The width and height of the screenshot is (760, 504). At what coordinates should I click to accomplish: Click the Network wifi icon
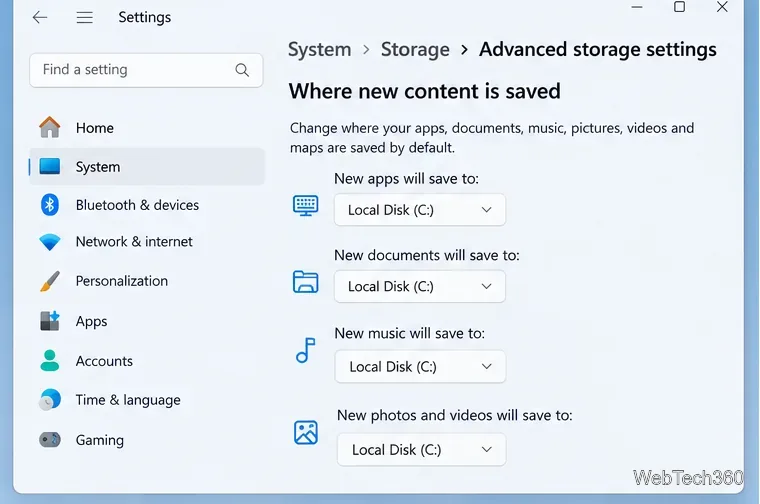tap(49, 242)
